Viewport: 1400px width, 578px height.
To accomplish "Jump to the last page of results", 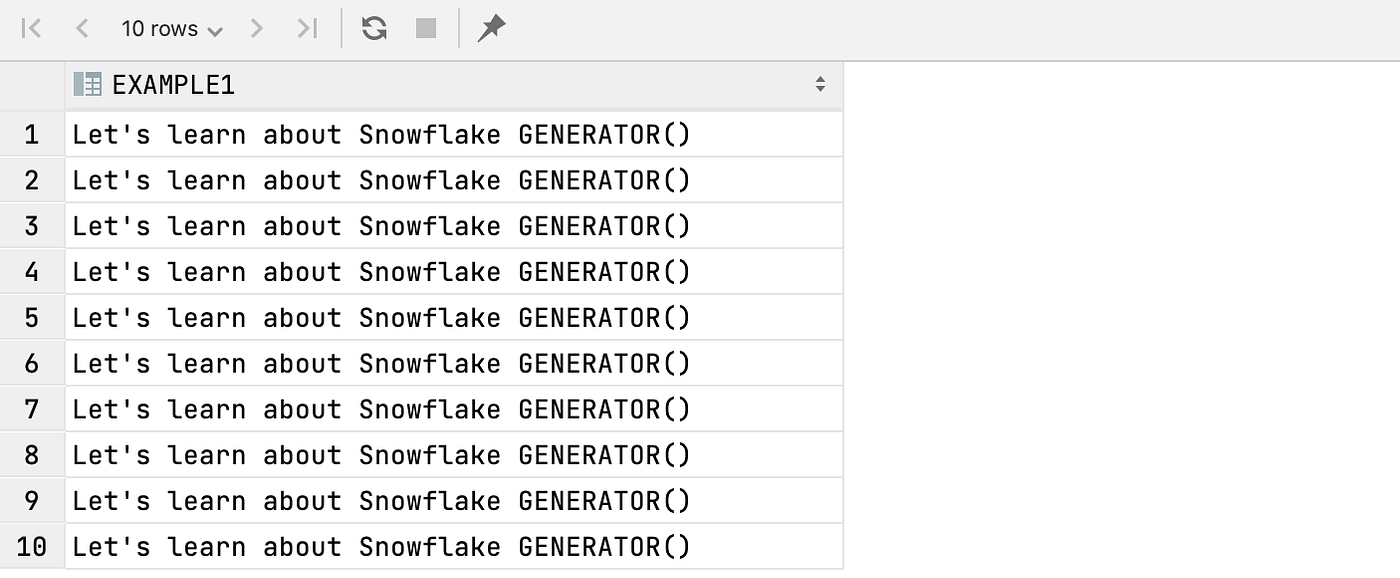I will point(306,29).
